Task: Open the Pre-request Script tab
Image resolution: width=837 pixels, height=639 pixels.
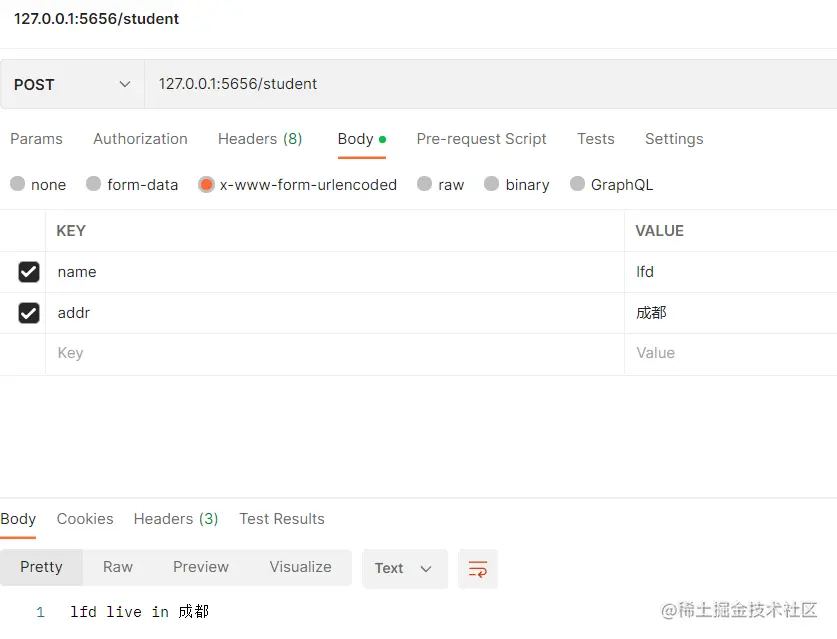Action: pos(481,139)
